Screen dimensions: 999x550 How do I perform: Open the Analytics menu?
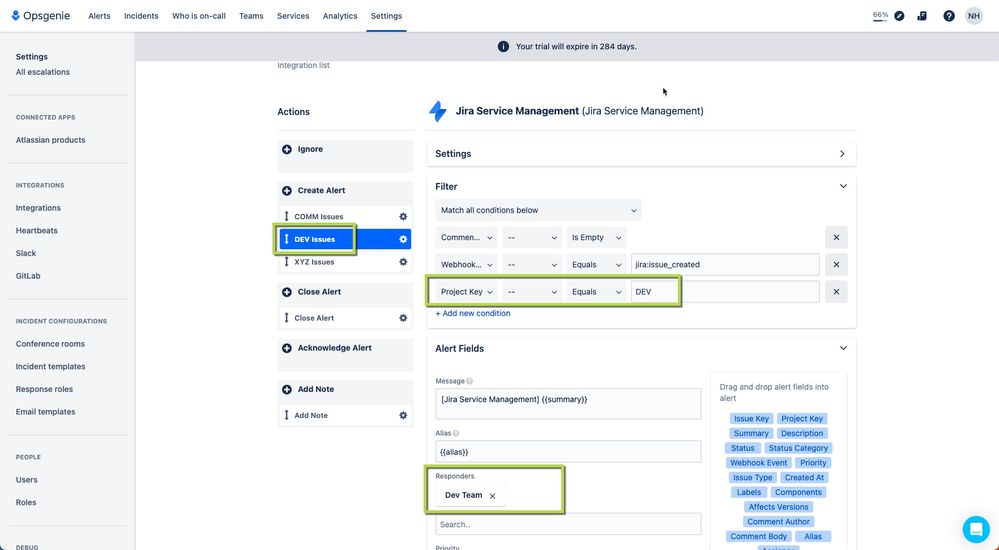point(340,16)
